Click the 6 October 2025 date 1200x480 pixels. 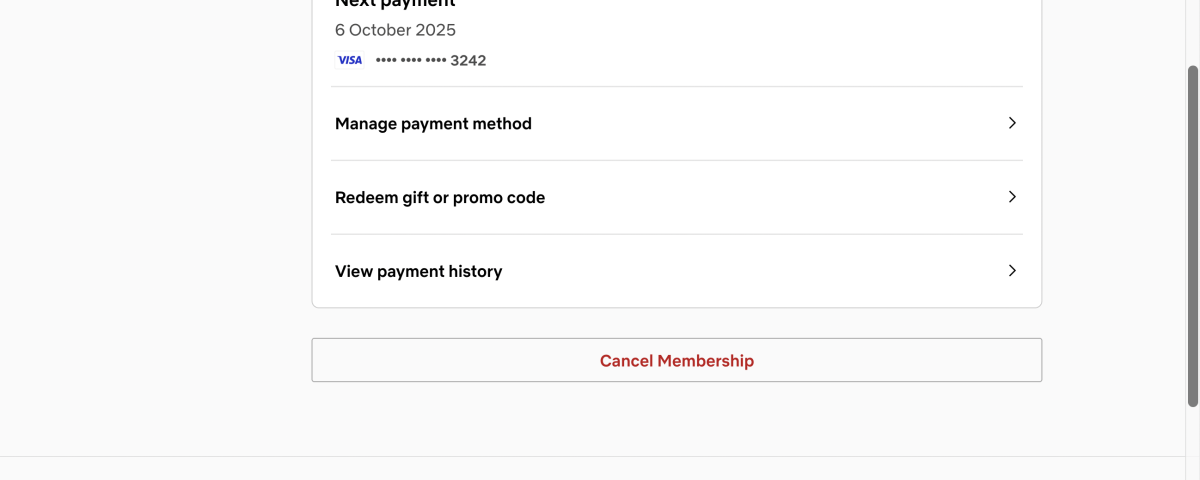(x=395, y=30)
